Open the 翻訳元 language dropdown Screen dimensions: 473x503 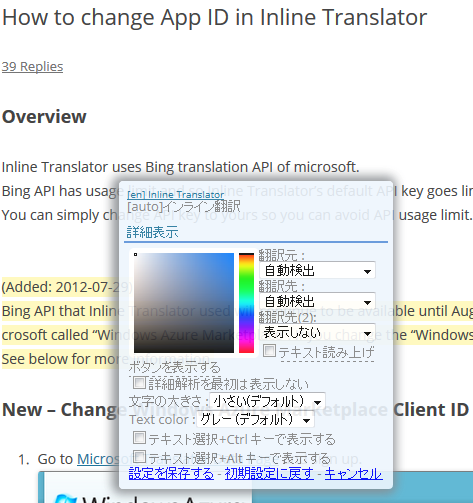click(x=317, y=270)
